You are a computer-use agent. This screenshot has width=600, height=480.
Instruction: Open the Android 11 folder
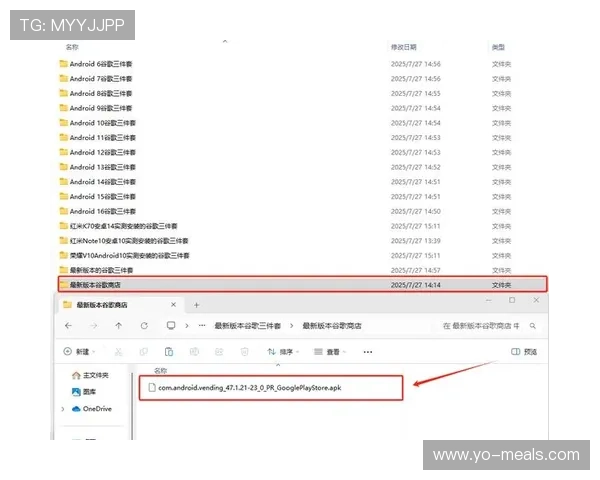(x=98, y=138)
